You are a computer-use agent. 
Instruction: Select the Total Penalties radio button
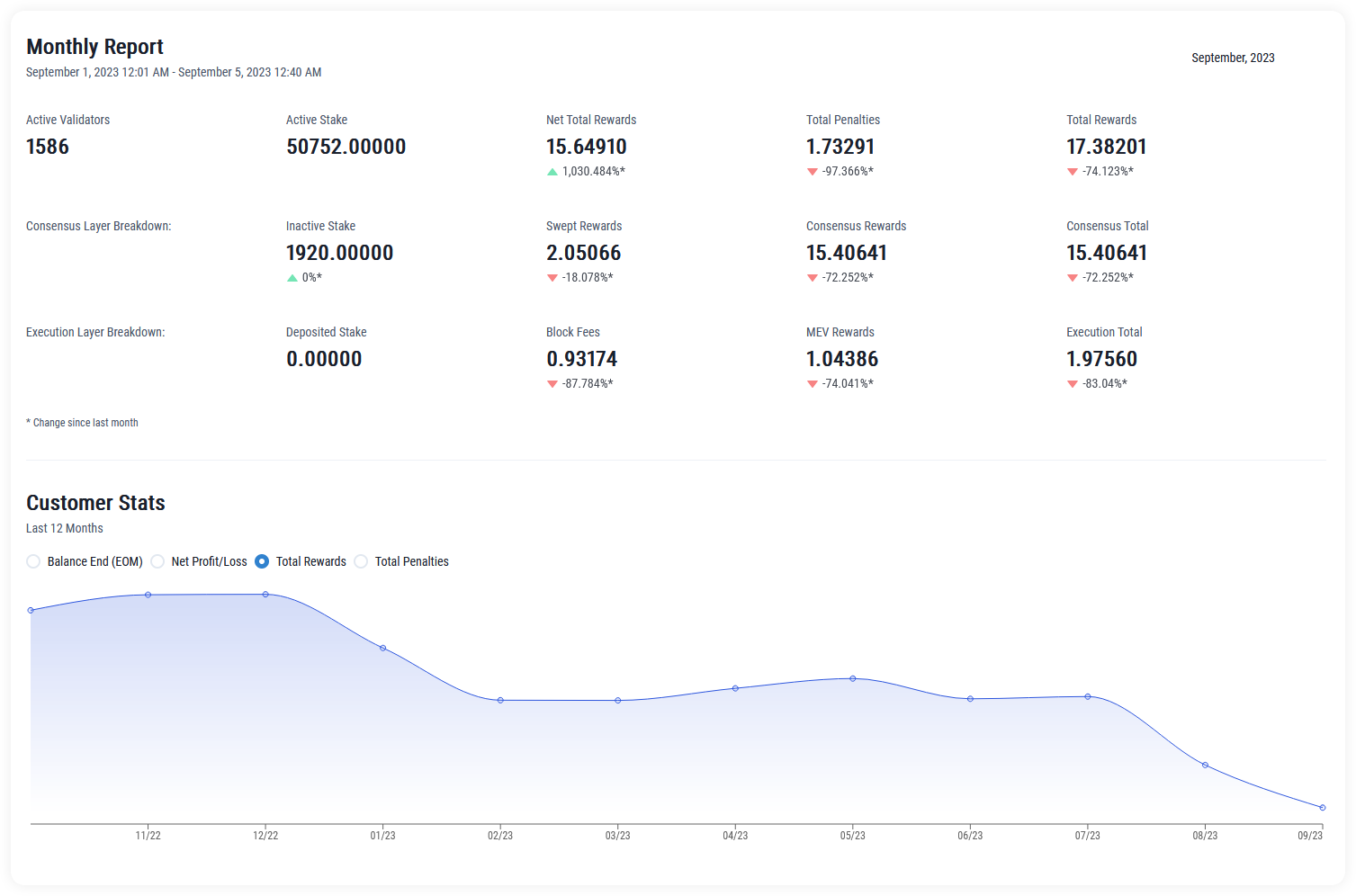pos(361,561)
